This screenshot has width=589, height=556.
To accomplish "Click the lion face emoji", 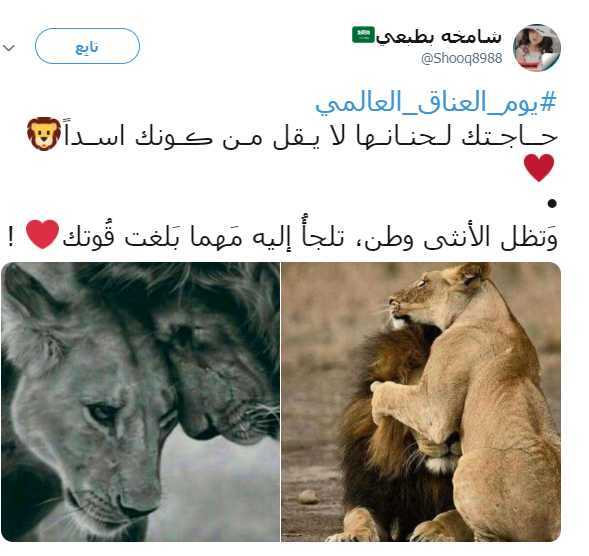I will click(44, 134).
